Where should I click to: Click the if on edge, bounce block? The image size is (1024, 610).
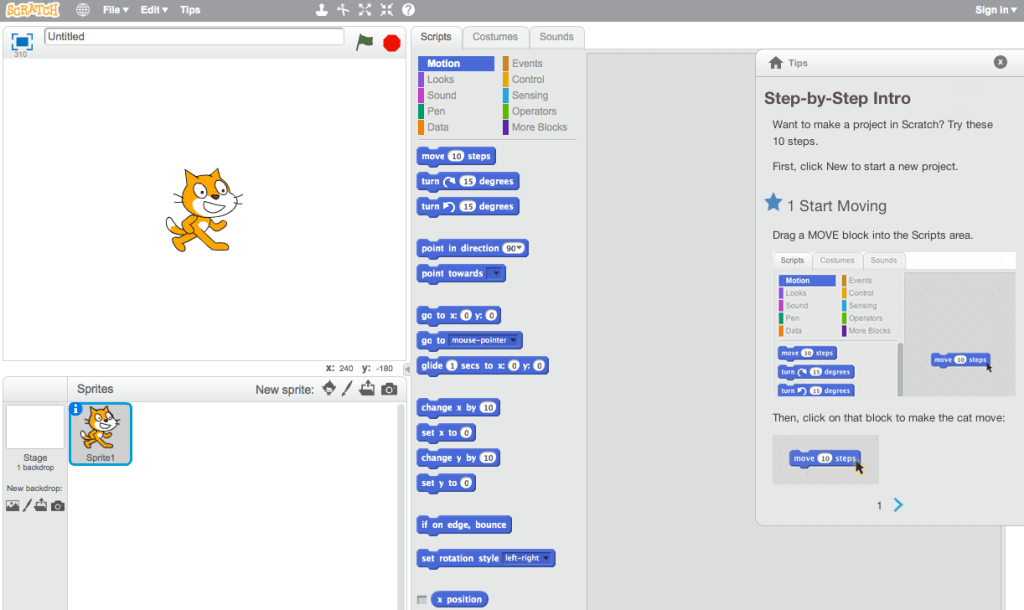(464, 525)
